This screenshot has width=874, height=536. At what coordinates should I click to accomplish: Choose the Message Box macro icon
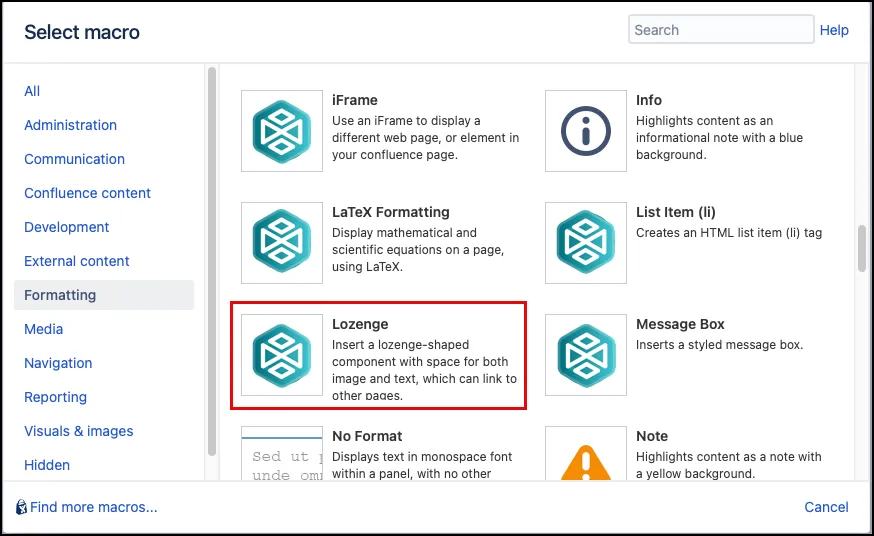(585, 355)
